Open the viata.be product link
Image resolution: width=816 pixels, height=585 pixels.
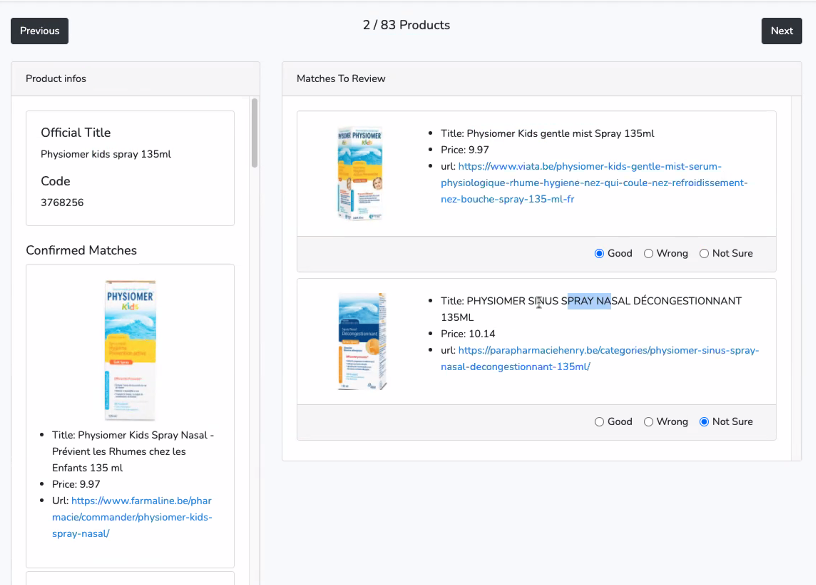tap(594, 183)
